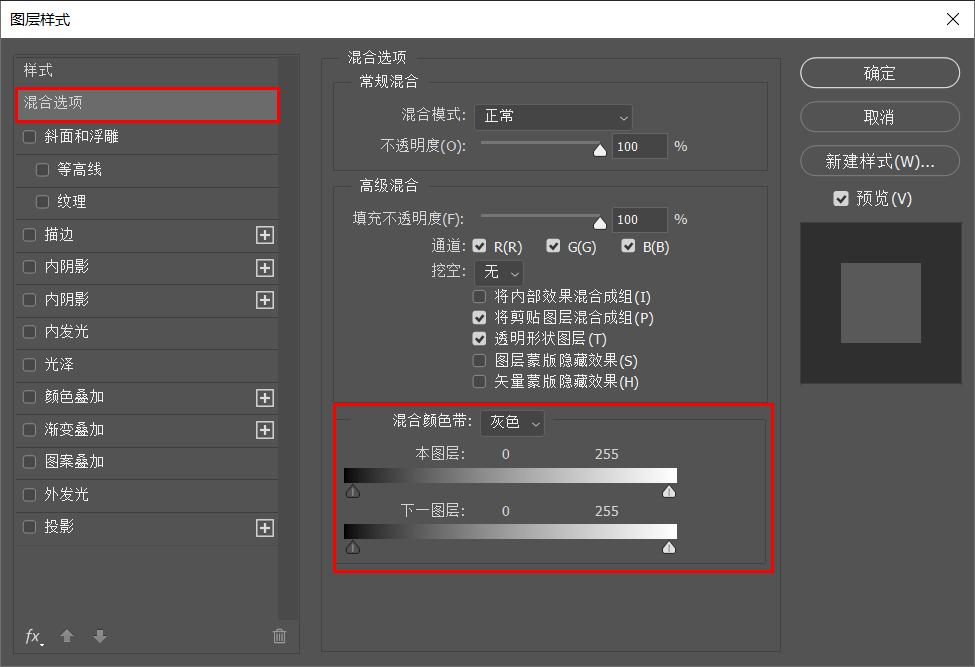This screenshot has height=667, width=975.
Task: Select 光泽 in the styles list
Action: click(60, 364)
